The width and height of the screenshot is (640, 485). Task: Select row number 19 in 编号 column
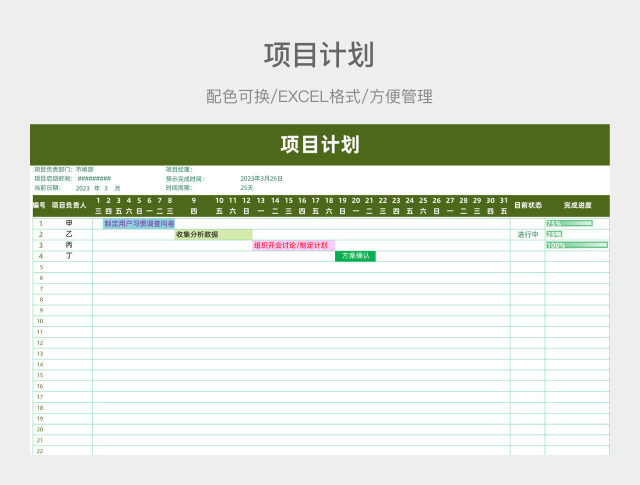40,418
